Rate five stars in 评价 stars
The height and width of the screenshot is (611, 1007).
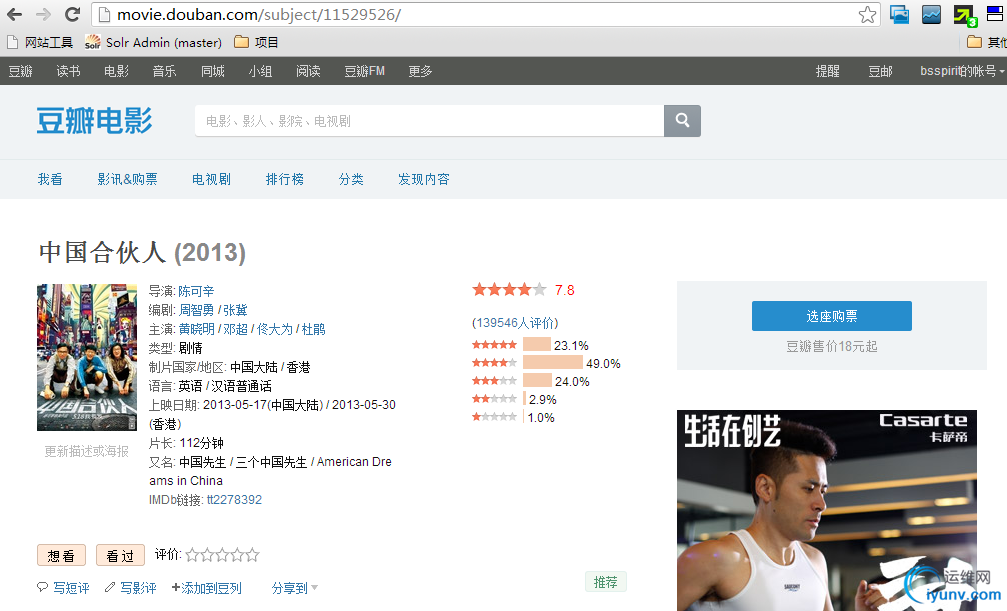pyautogui.click(x=252, y=555)
